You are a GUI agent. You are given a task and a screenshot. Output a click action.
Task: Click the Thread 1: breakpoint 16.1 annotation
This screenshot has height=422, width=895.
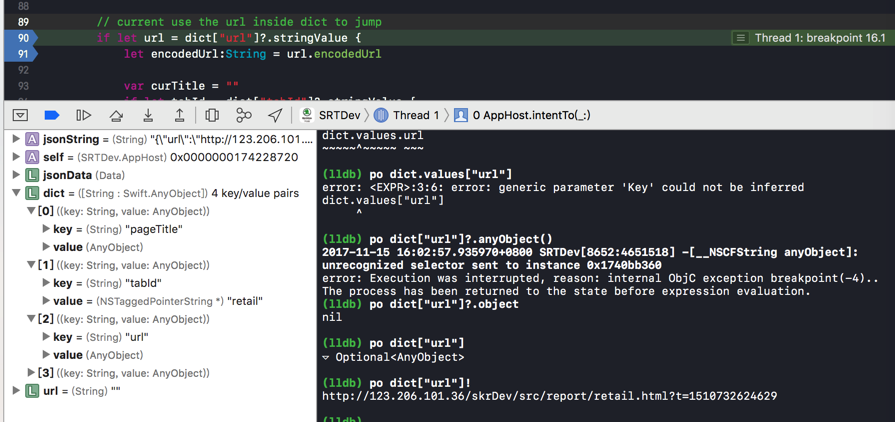tap(820, 38)
